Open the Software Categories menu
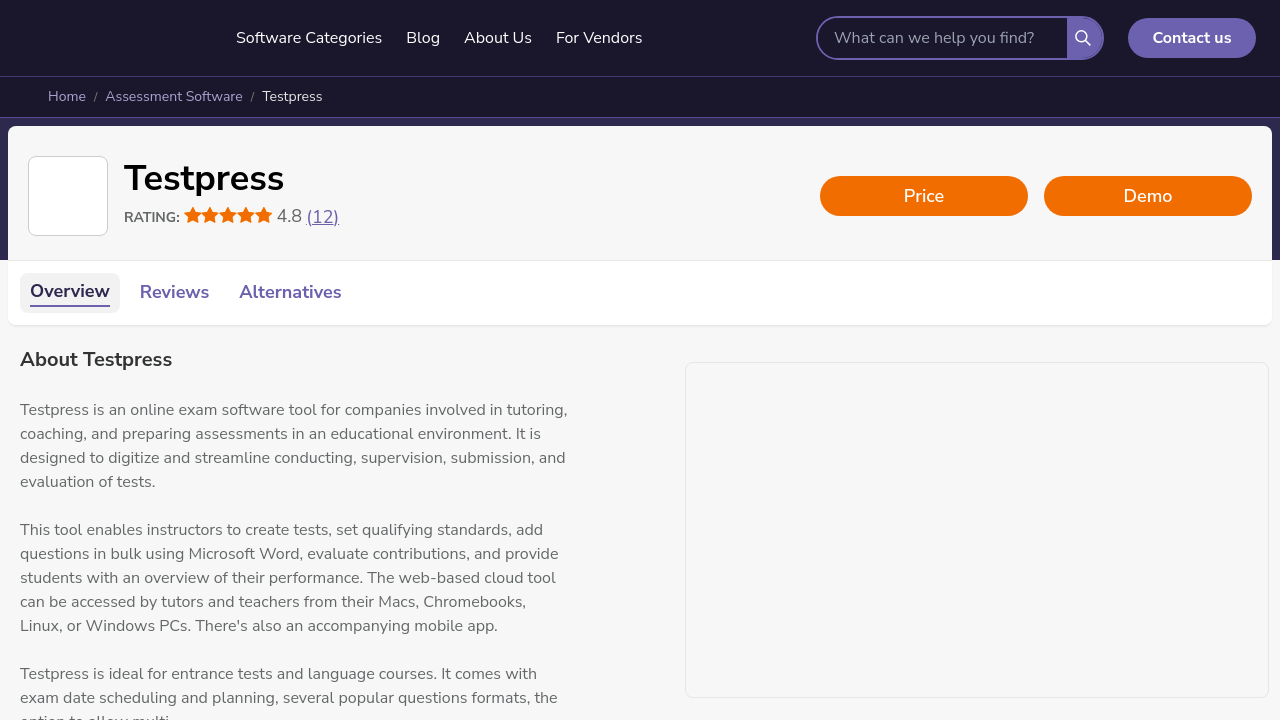This screenshot has height=720, width=1280. tap(309, 38)
